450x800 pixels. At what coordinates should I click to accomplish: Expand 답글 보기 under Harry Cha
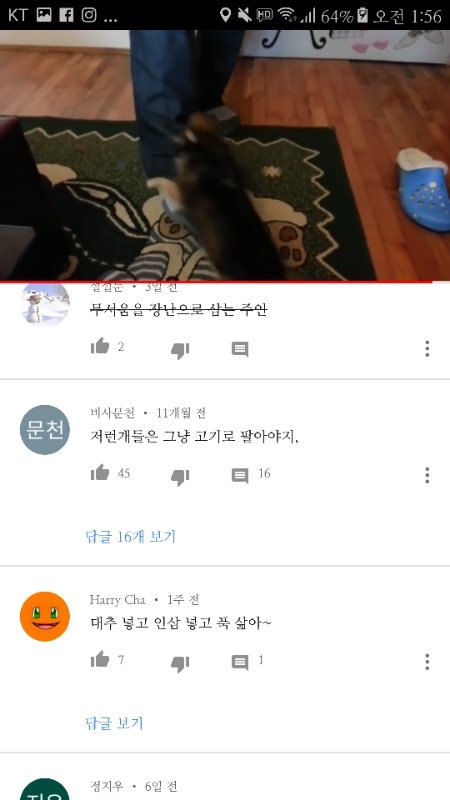pos(114,723)
